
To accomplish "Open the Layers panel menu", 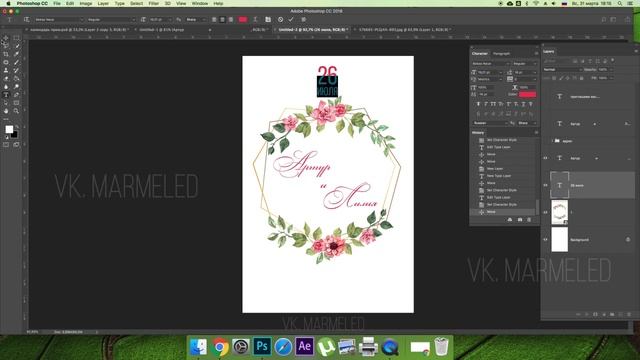I will point(636,51).
